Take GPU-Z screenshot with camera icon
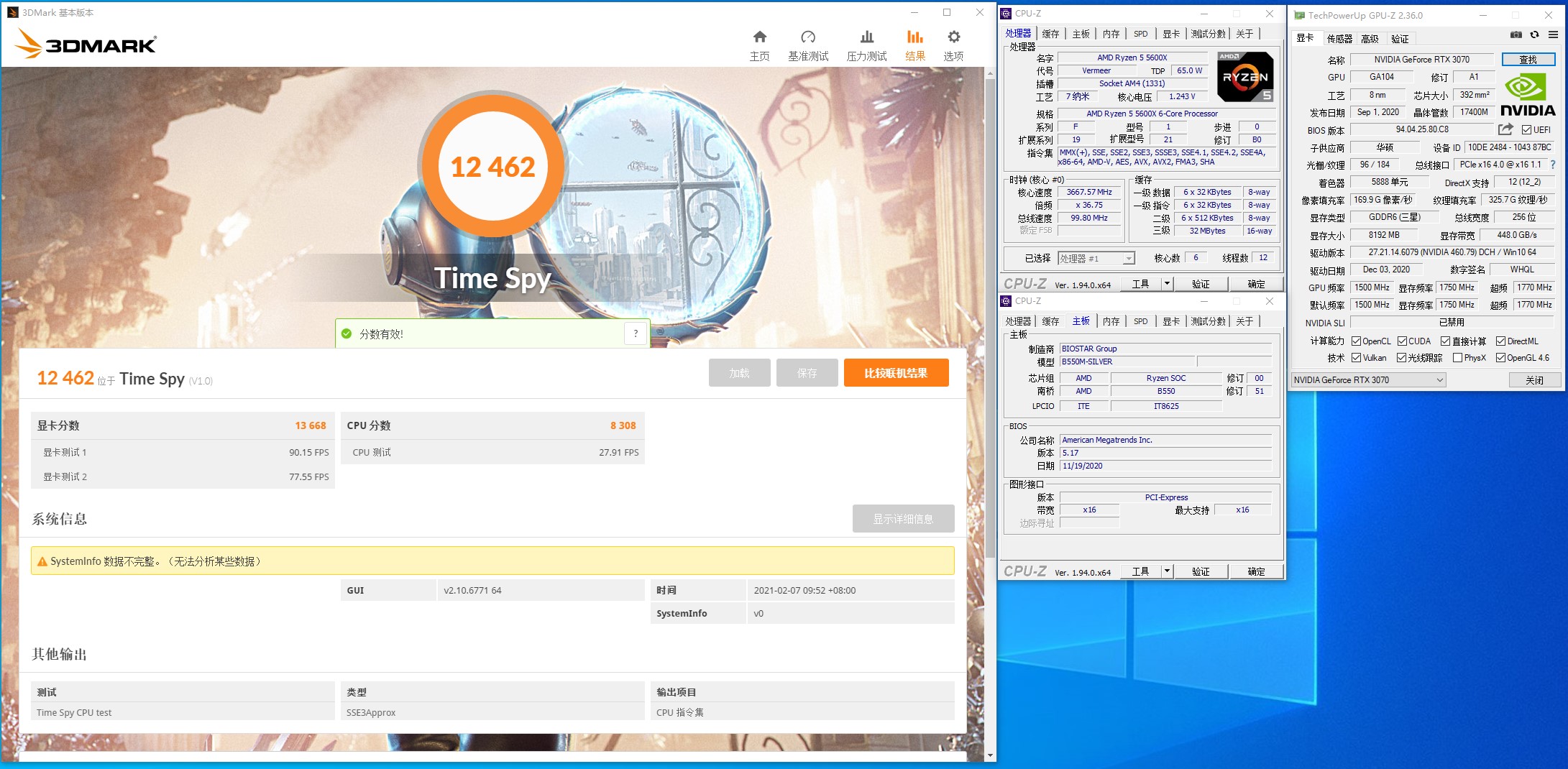The height and width of the screenshot is (769, 1568). (x=1516, y=34)
